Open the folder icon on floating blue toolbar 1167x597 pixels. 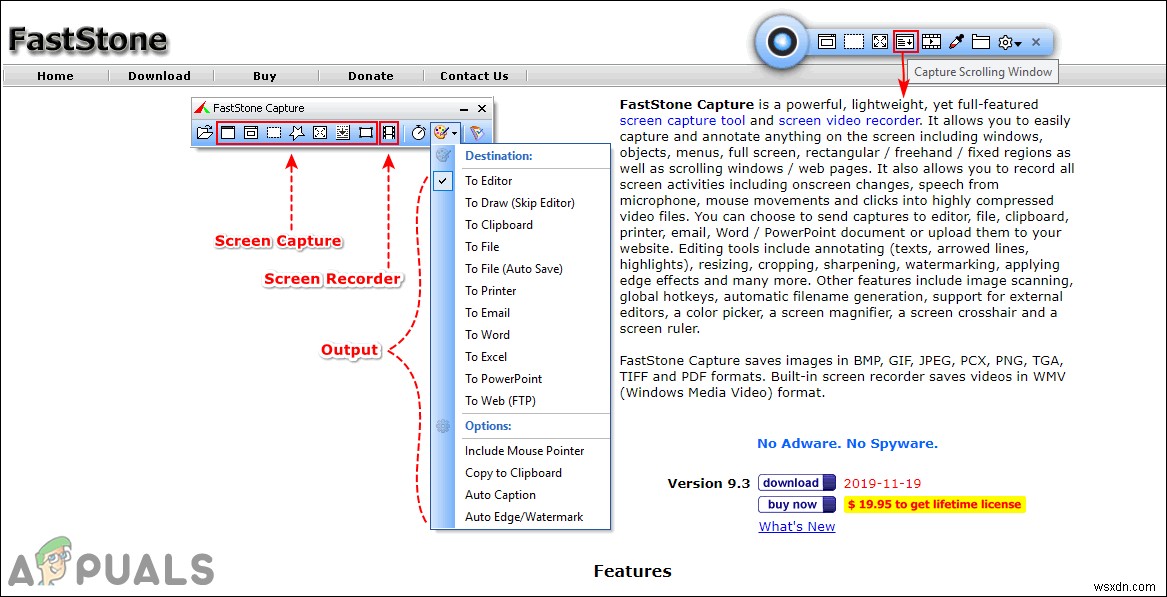pyautogui.click(x=981, y=42)
